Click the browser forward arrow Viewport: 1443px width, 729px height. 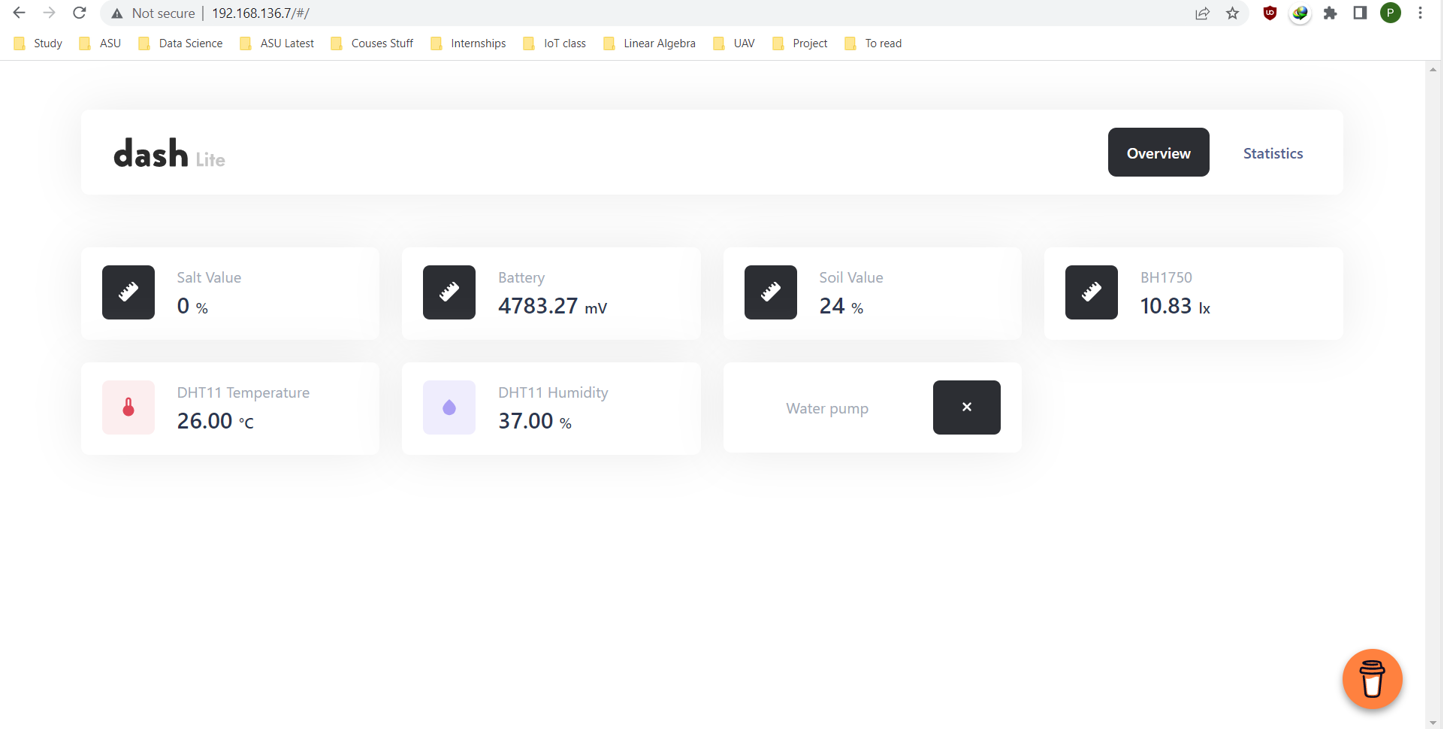[49, 13]
